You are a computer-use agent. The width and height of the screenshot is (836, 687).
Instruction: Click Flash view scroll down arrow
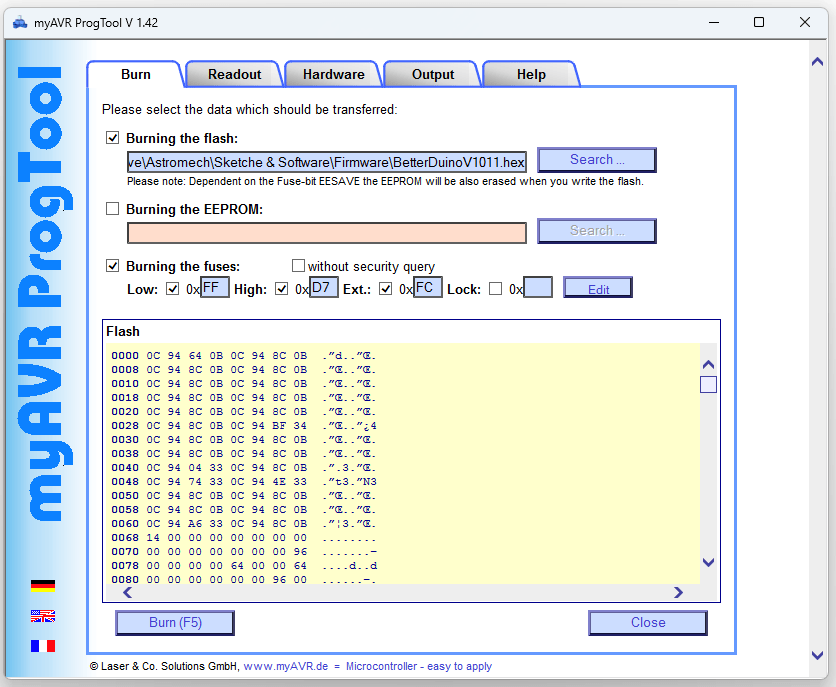[708, 562]
